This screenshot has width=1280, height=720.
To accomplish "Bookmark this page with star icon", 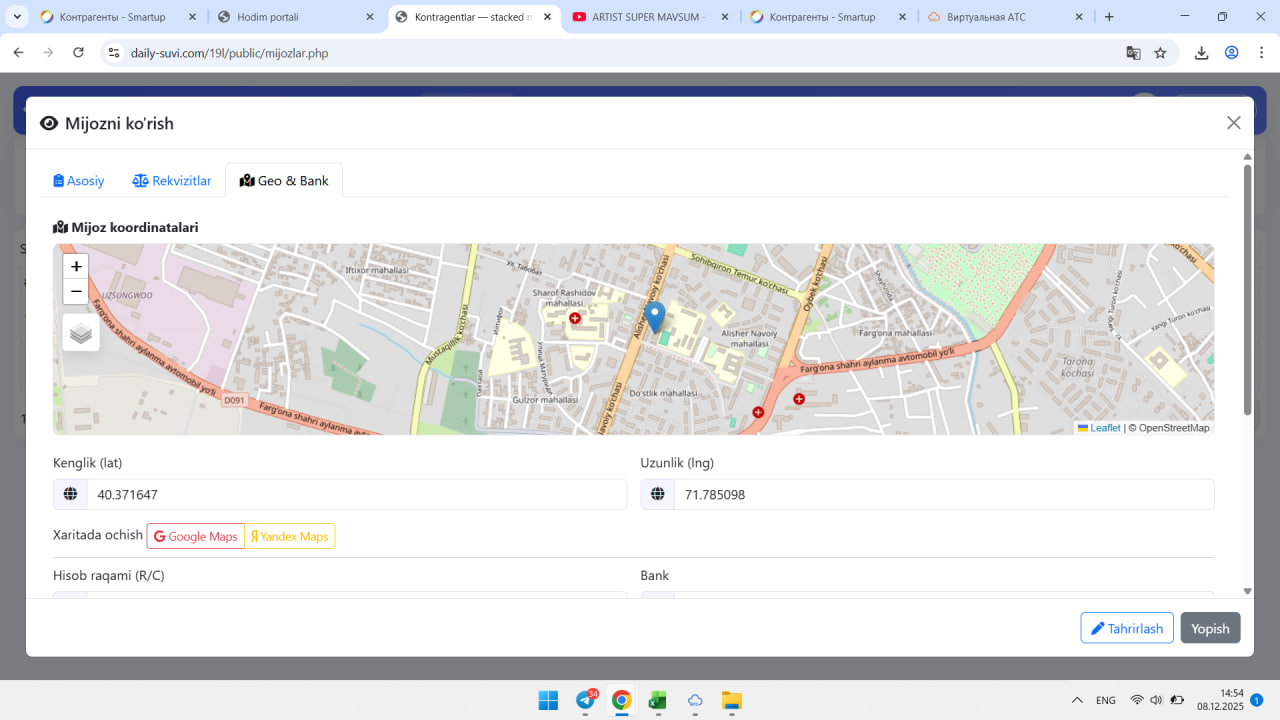I will (1160, 53).
